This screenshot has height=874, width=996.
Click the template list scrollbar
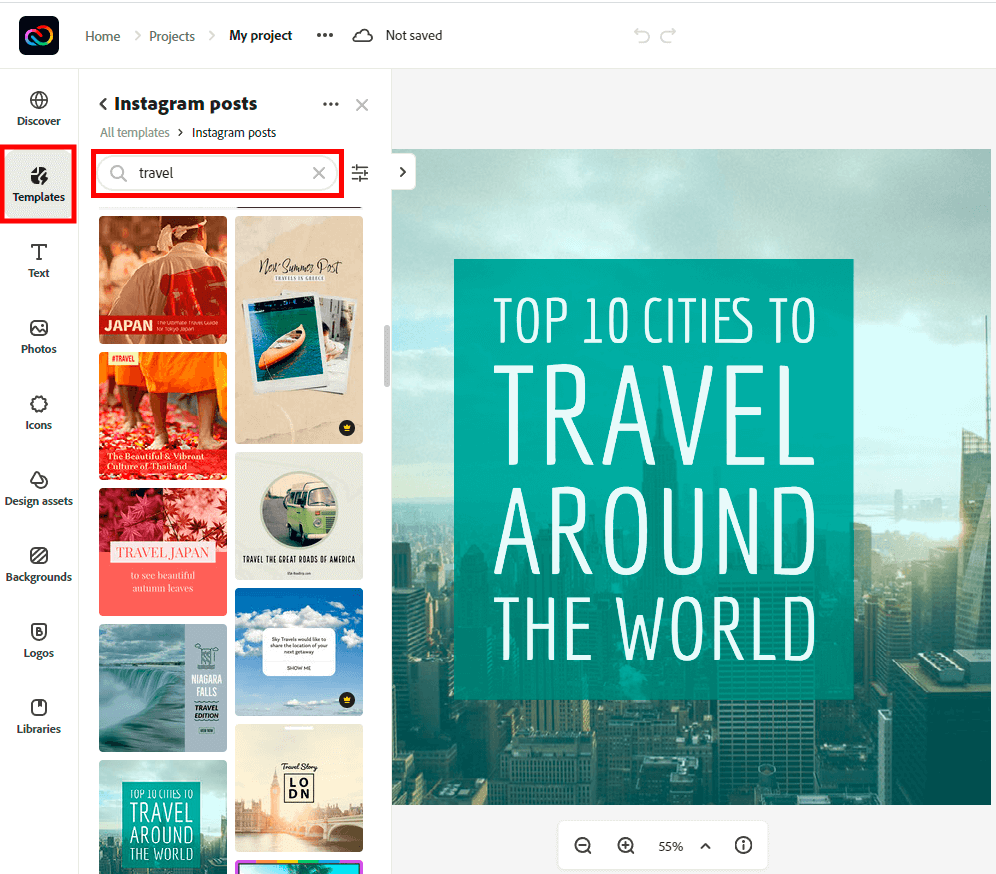point(386,356)
